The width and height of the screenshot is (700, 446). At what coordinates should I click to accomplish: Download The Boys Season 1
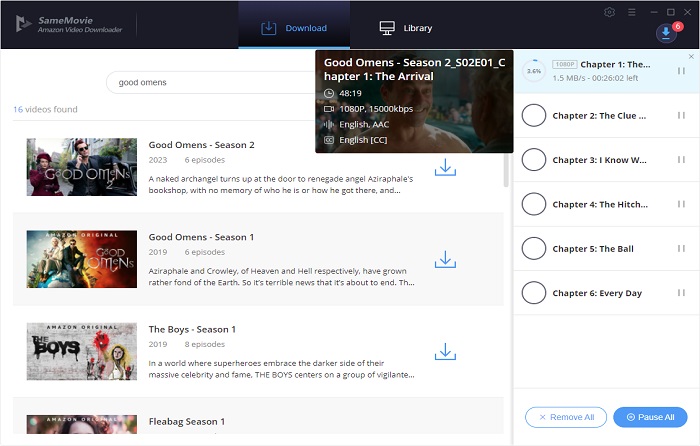click(x=445, y=352)
